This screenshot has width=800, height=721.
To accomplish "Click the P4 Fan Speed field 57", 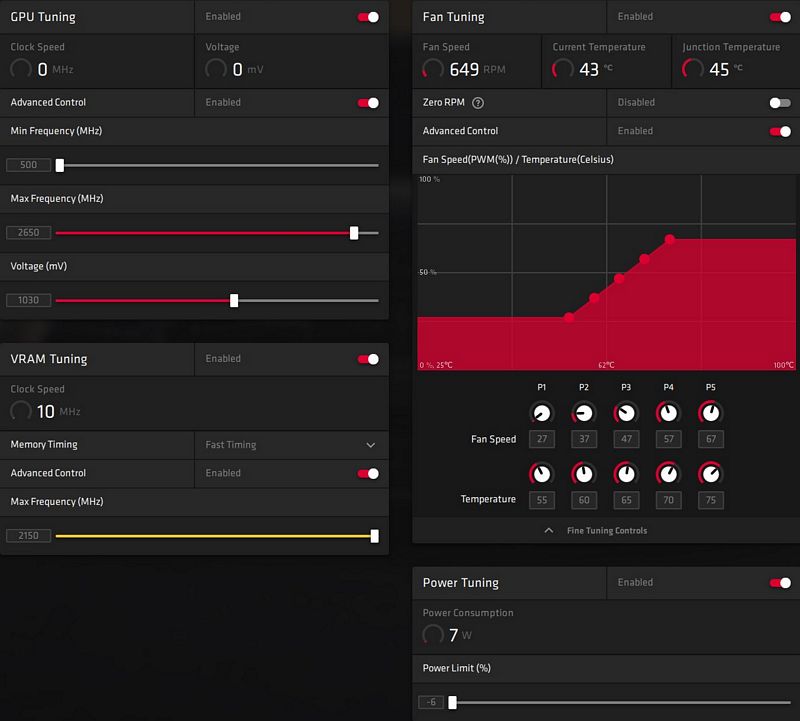I will [669, 439].
